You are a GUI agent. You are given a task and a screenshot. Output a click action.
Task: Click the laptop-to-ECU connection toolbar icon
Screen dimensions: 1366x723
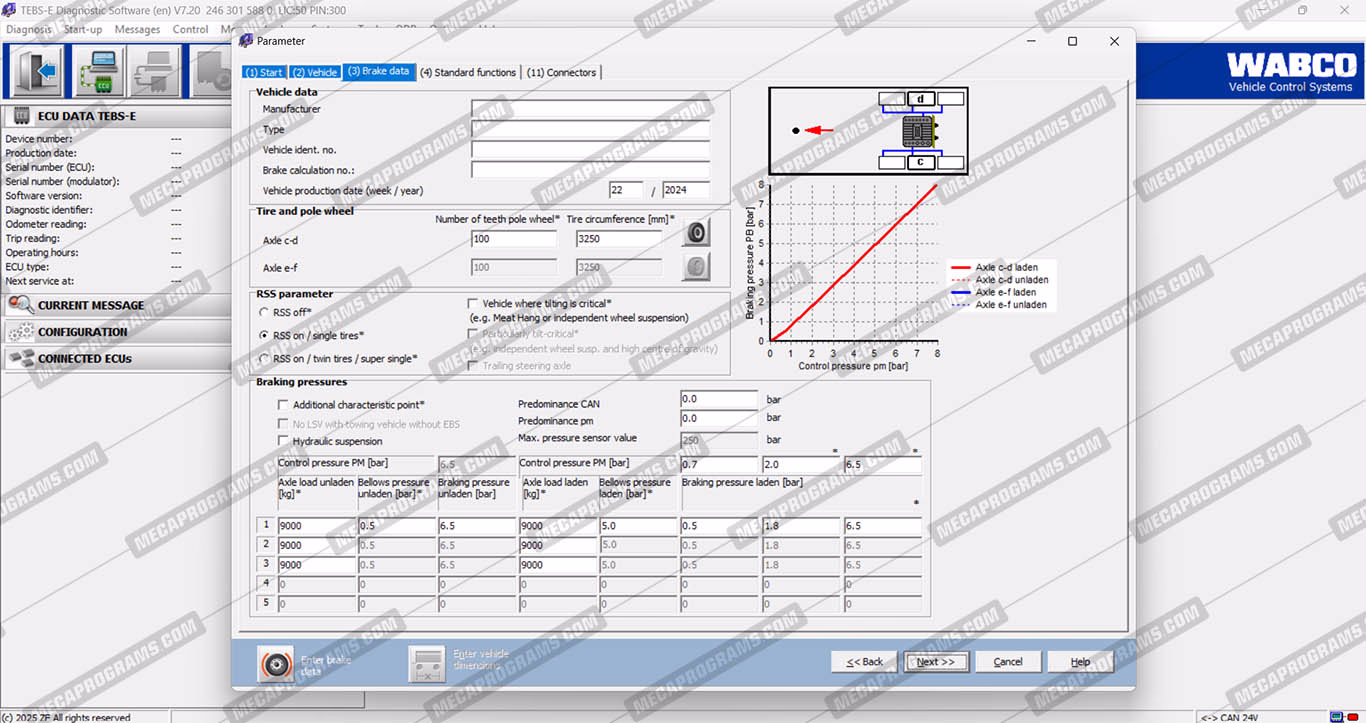[100, 71]
